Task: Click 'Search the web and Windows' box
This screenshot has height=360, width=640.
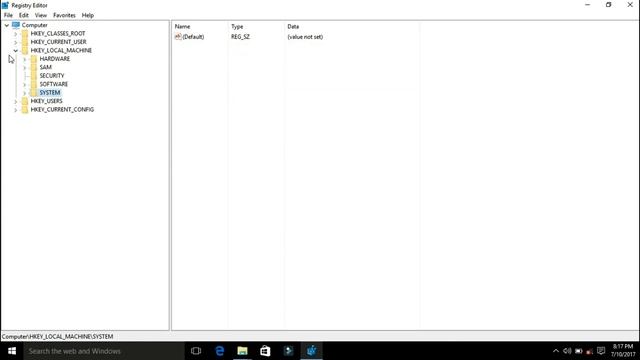Action: [x=104, y=351]
